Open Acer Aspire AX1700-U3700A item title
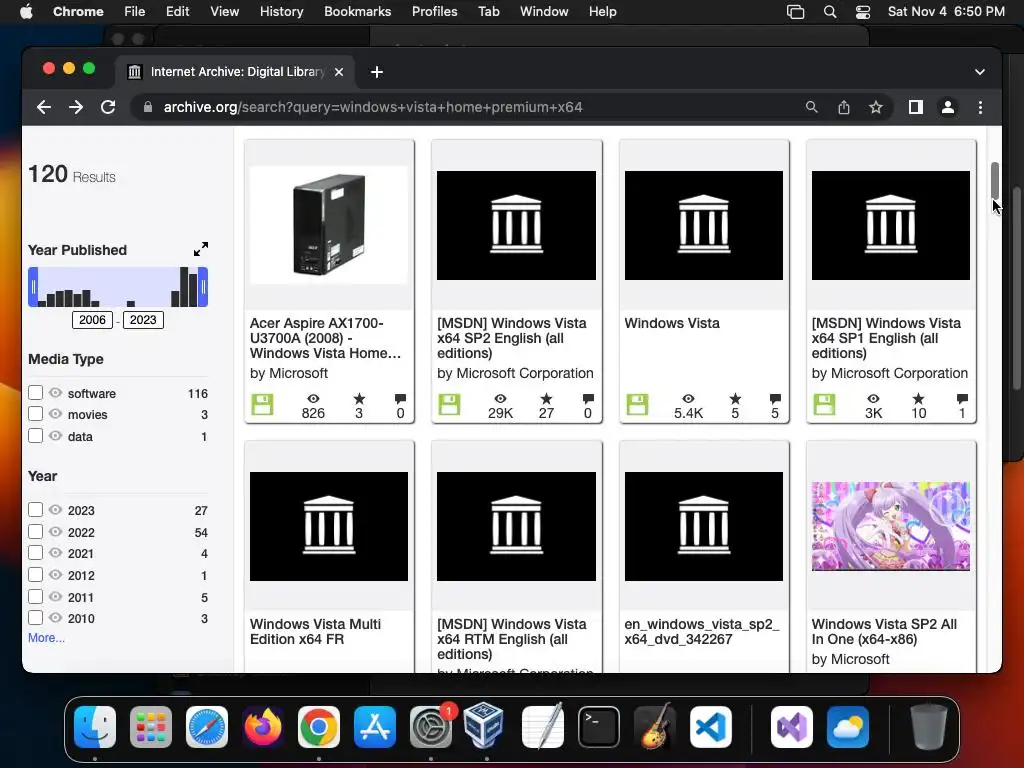 [x=325, y=338]
